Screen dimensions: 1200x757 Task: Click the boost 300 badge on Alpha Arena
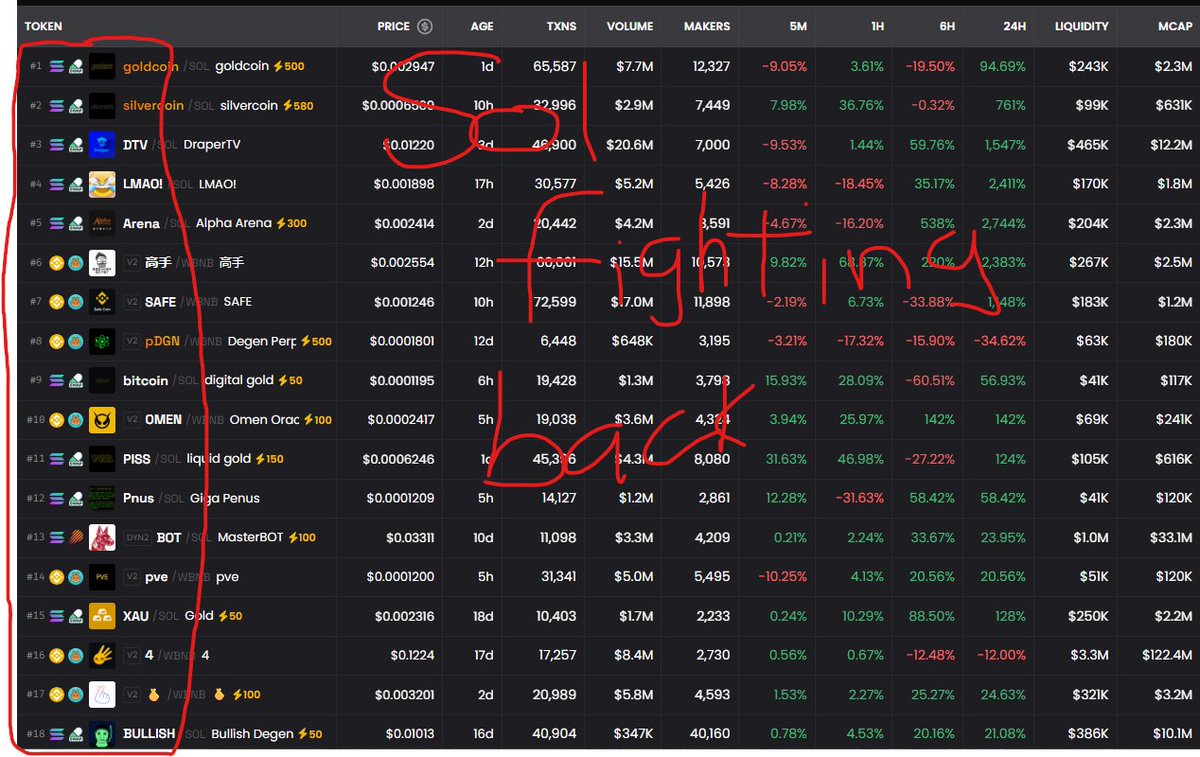tap(291, 224)
